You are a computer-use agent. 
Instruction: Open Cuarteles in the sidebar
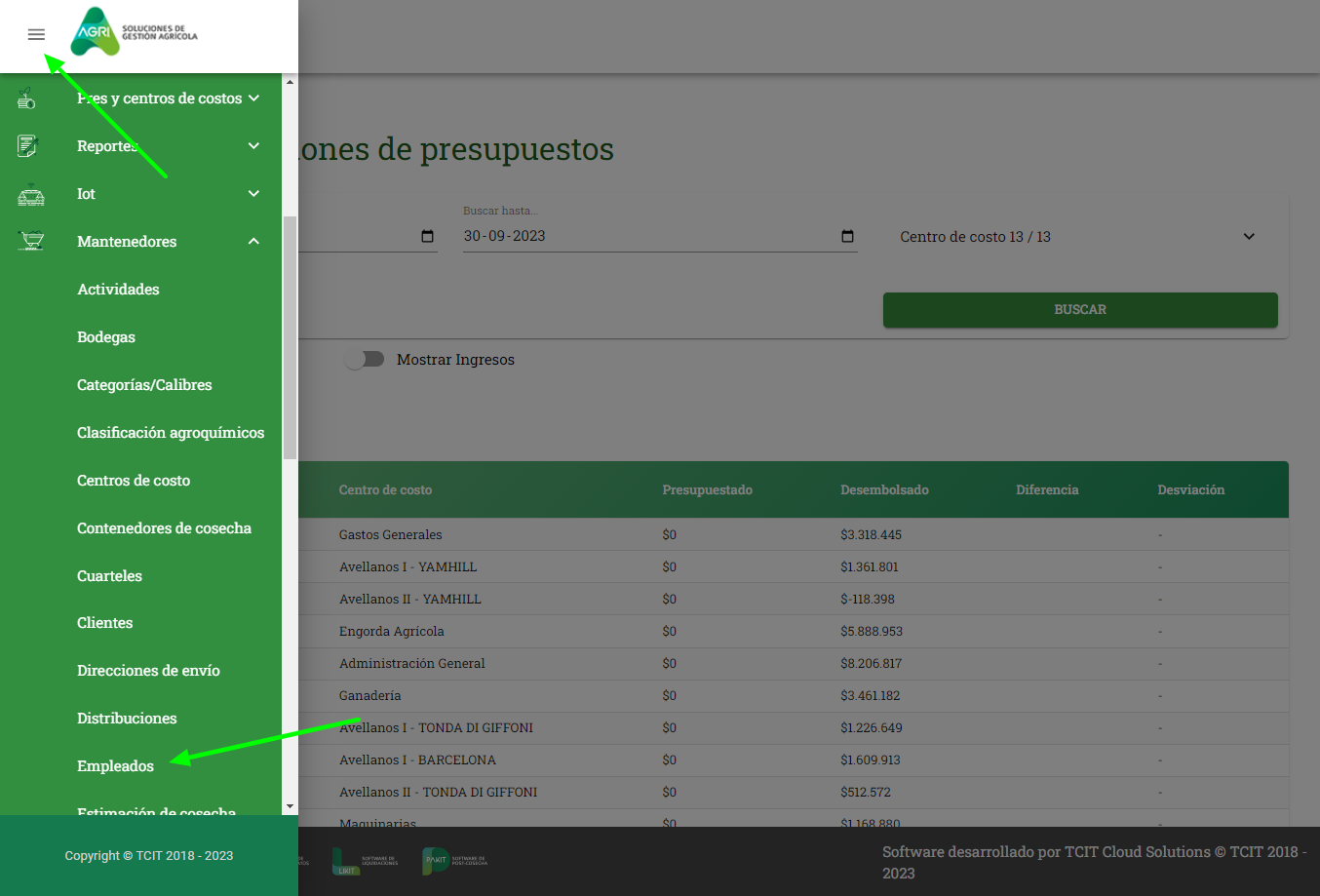point(109,576)
